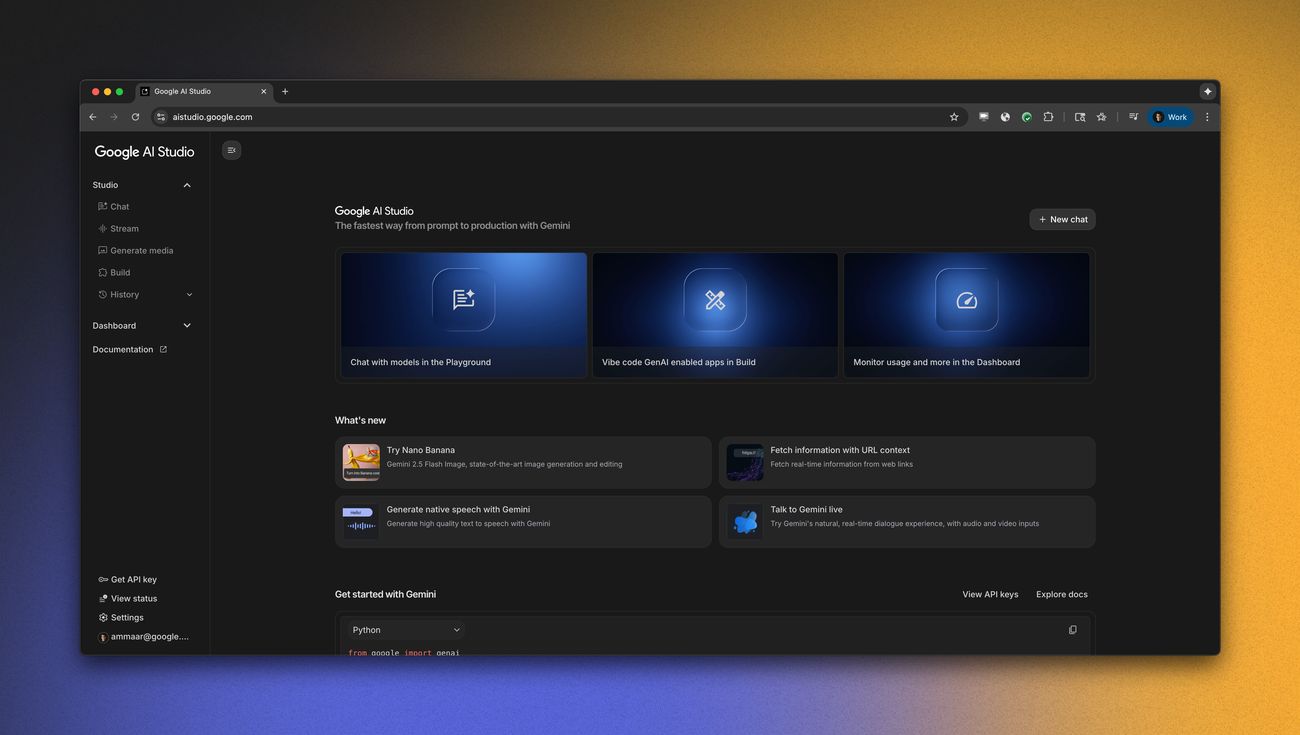This screenshot has height=735, width=1300.
Task: Click the View status icon
Action: click(103, 598)
